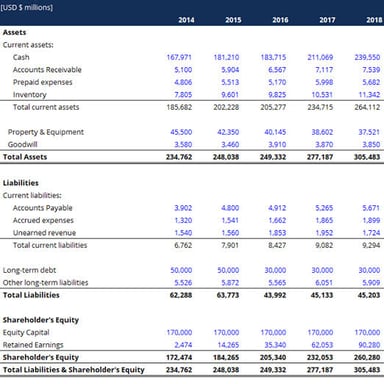Select the 2018 Cash value 239,550
The width and height of the screenshot is (384, 384).
(x=367, y=57)
